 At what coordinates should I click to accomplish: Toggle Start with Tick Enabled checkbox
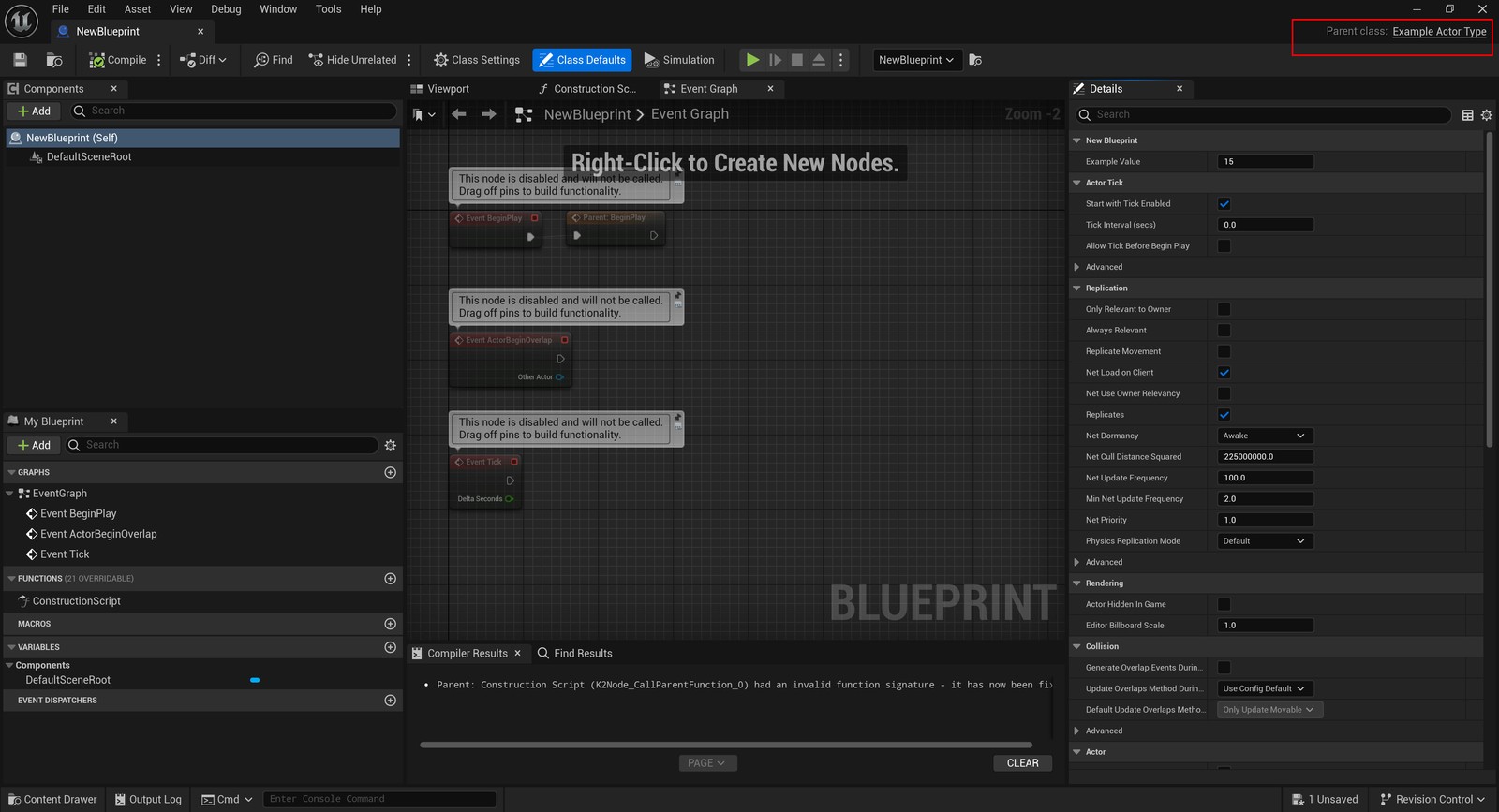pos(1224,204)
